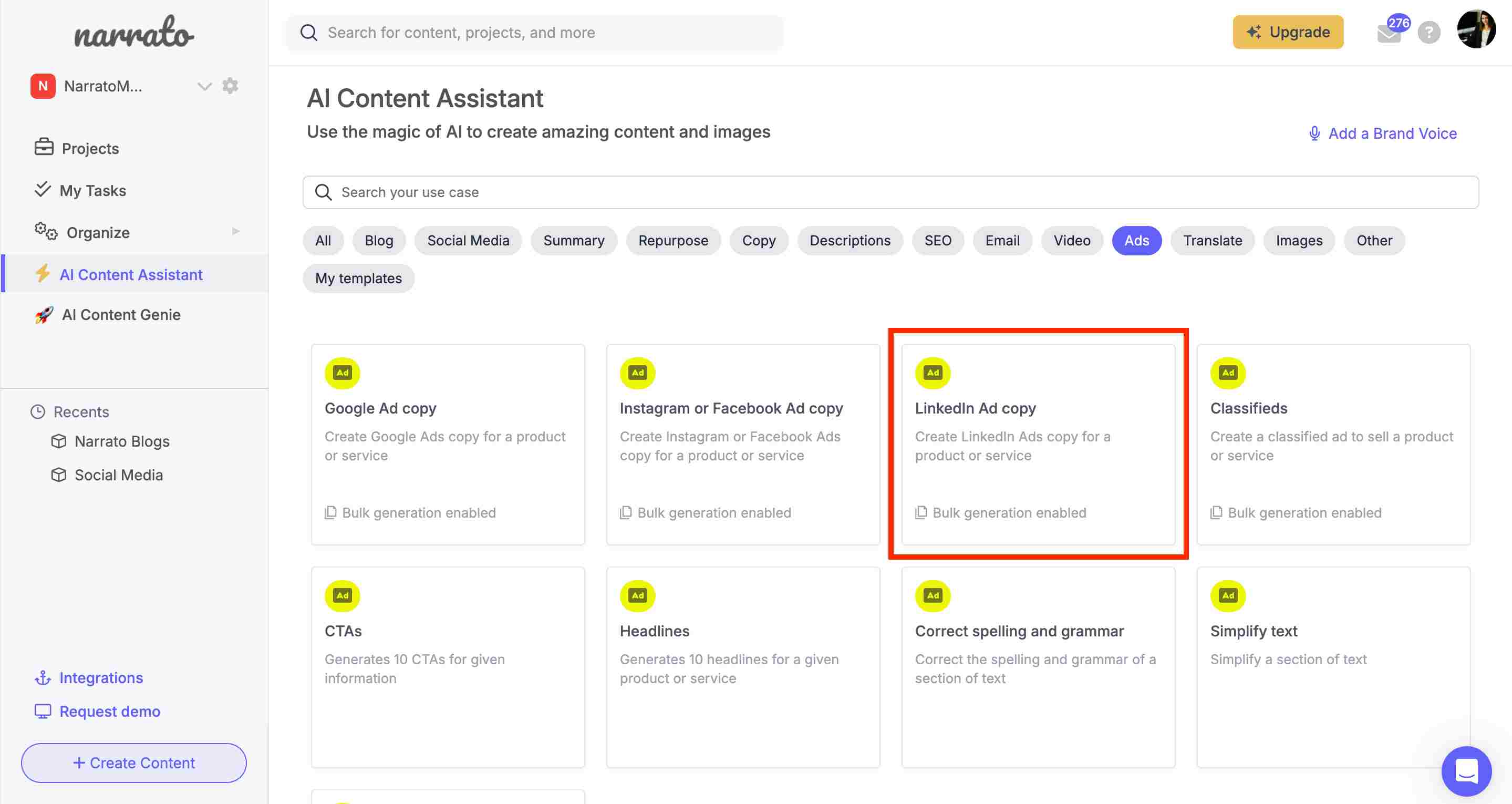Click the Narrato Blogs cube icon
Viewport: 1512px width, 804px height.
[x=59, y=441]
